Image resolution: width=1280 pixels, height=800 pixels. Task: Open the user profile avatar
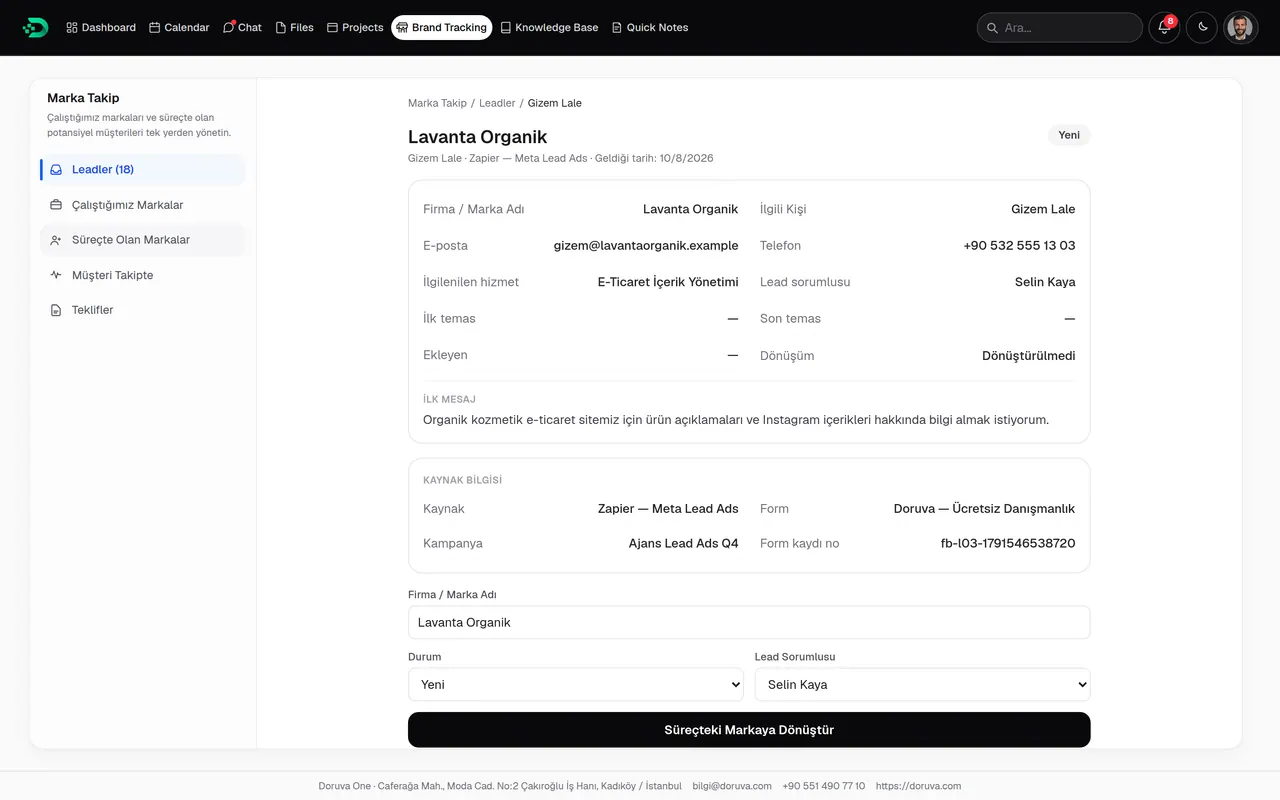tap(1240, 28)
